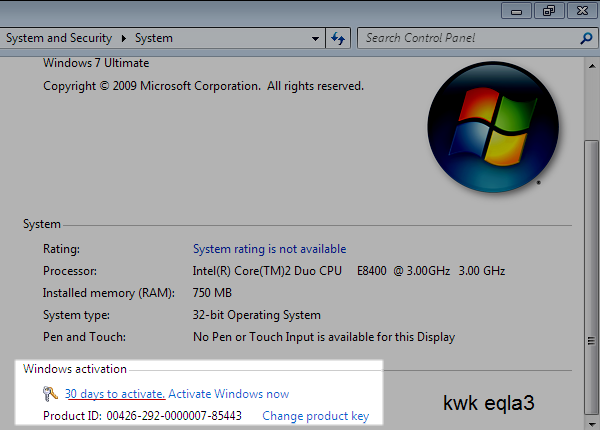600x430 pixels.
Task: Click the 'Pen and Touch:' label
Action: [x=84, y=337]
